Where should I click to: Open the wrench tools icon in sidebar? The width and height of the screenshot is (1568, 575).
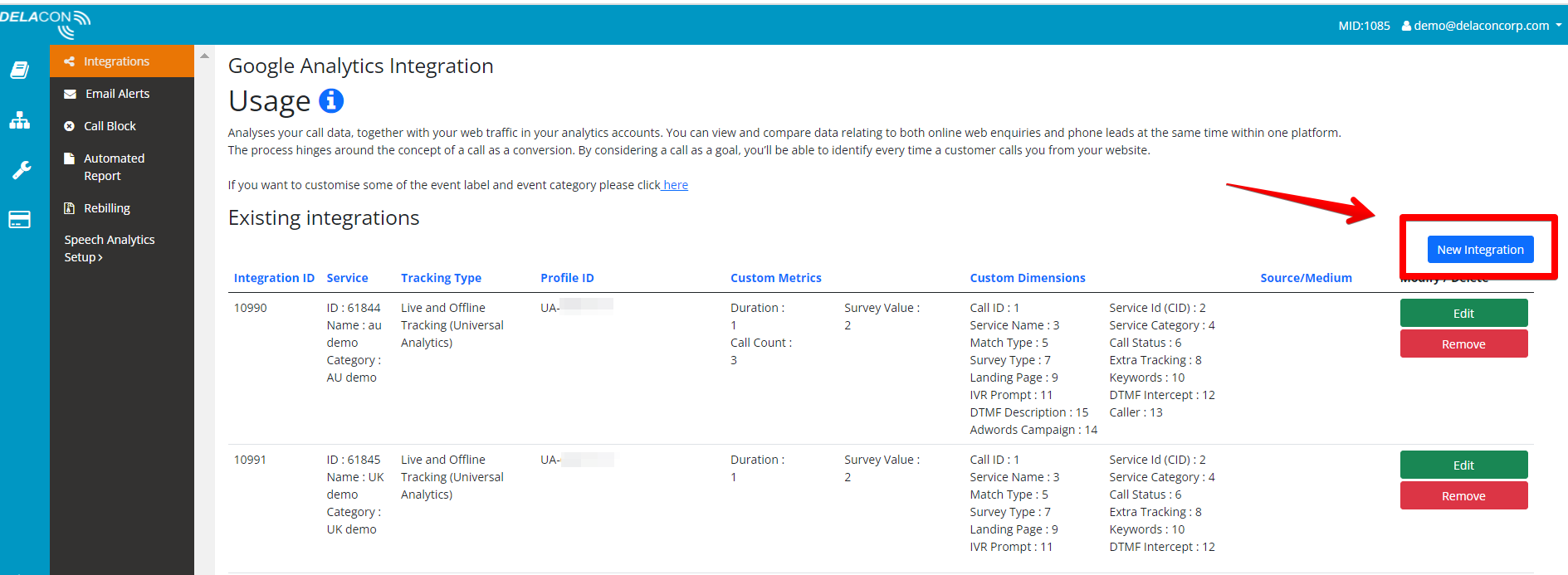[x=21, y=170]
